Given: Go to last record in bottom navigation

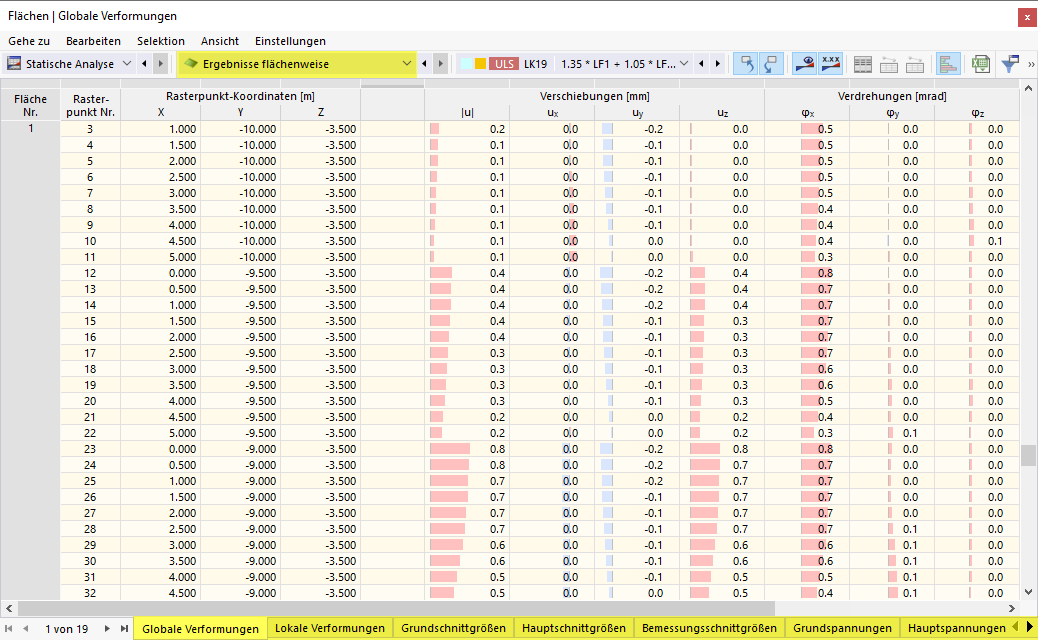Looking at the screenshot, I should pyautogui.click(x=124, y=629).
